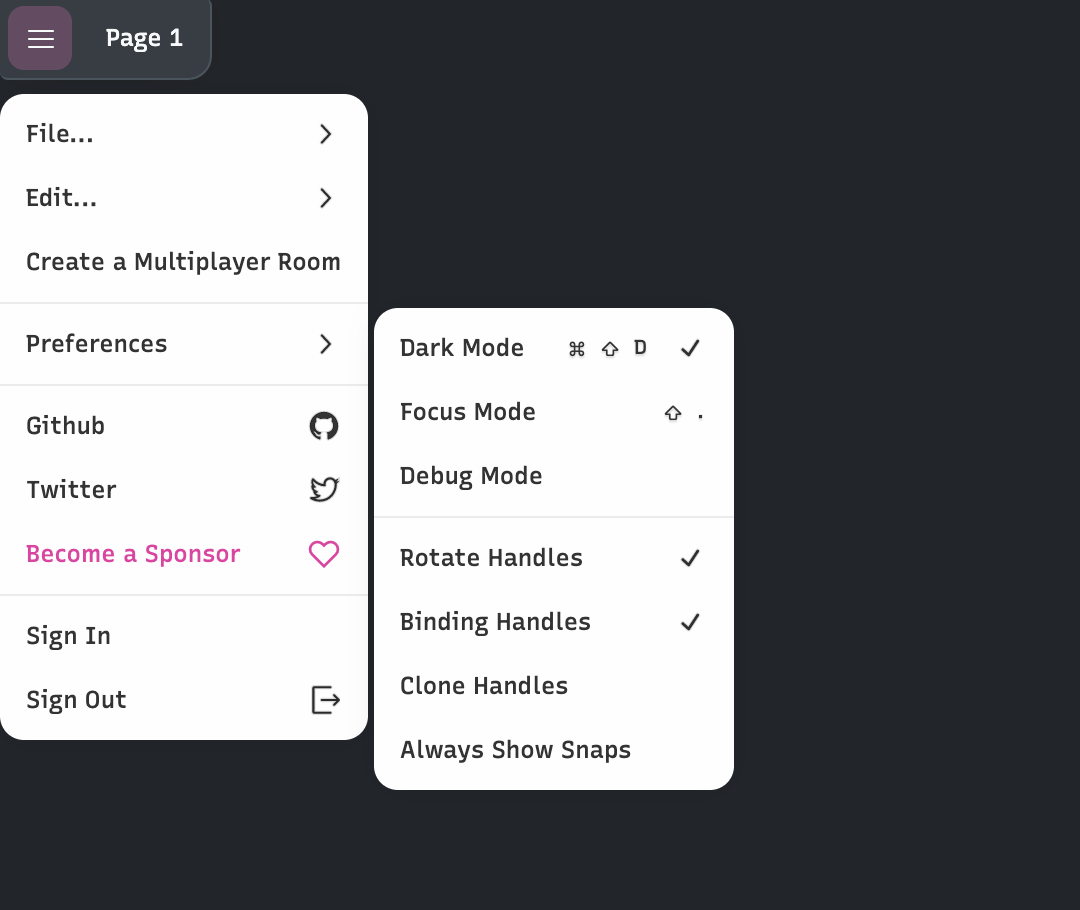The image size is (1080, 910).
Task: Enable Clone Handles
Action: click(484, 686)
